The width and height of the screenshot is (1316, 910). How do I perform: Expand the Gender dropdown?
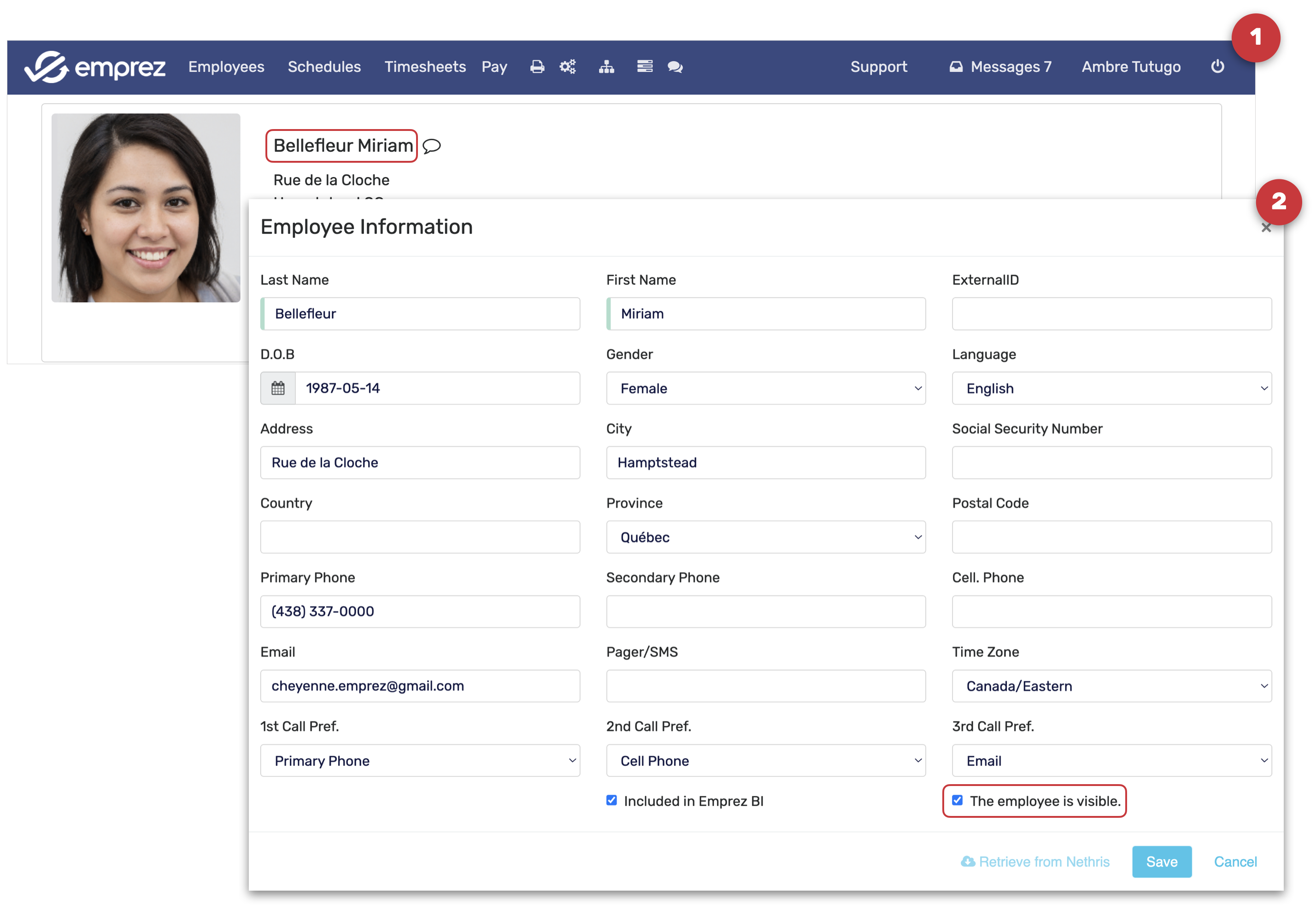pyautogui.click(x=765, y=388)
